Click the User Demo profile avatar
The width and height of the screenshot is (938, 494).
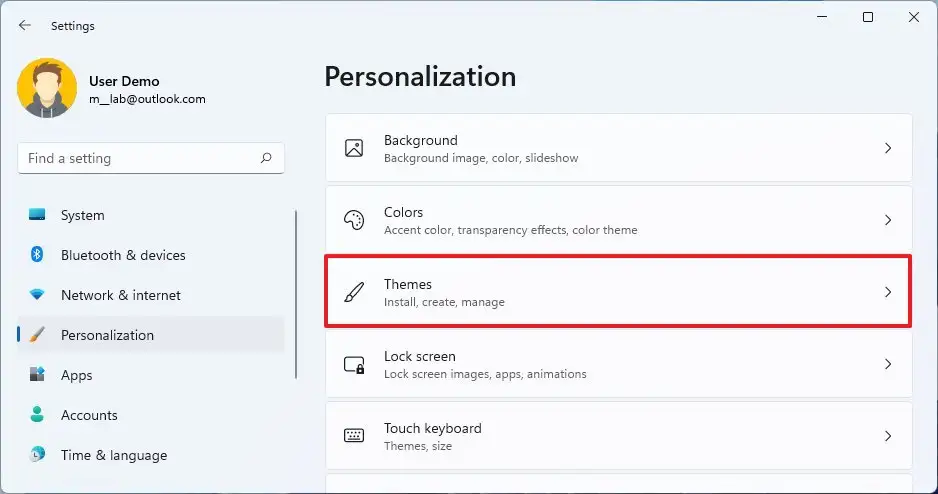click(47, 88)
